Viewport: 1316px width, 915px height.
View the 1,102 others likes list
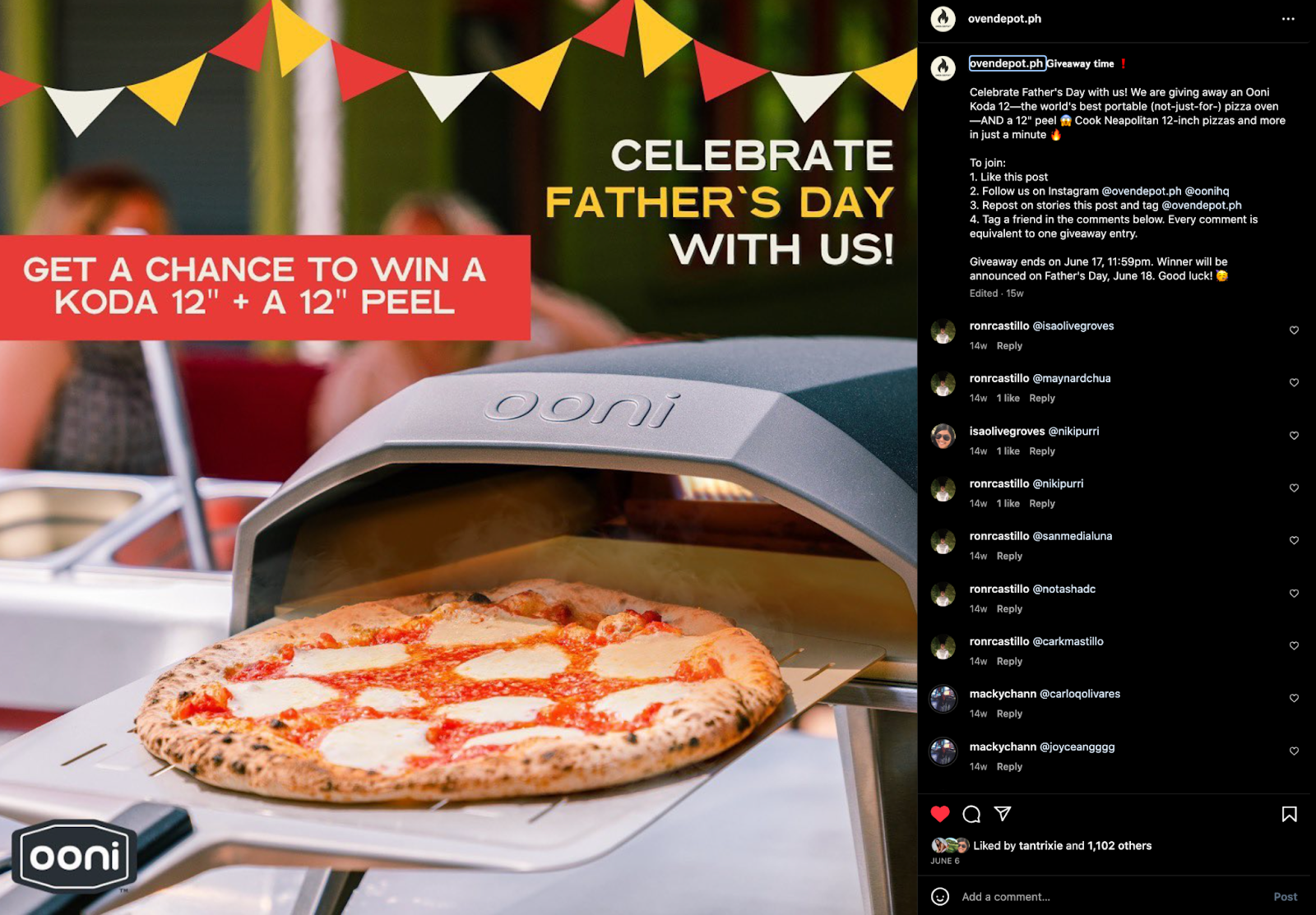pos(1119,846)
